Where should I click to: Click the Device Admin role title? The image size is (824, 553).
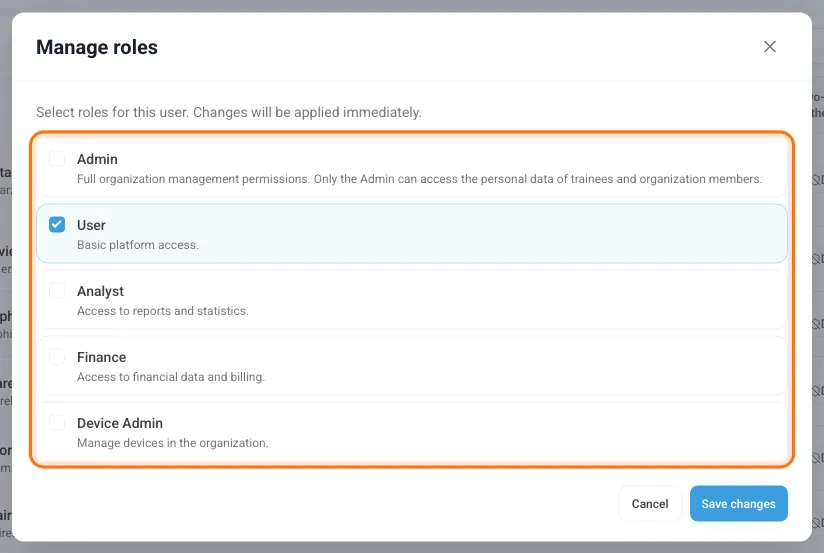point(120,423)
